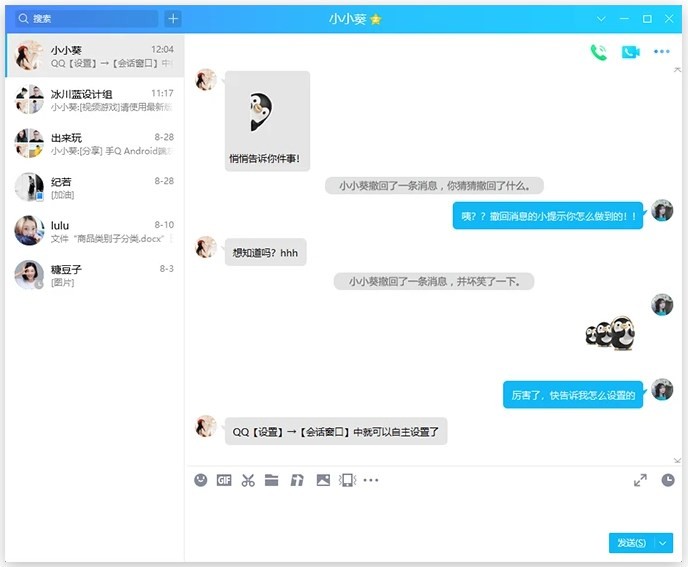
Task: Click the 小小葵撤回了一条消息,你猜猜撤回了什么 notice
Action: (434, 186)
